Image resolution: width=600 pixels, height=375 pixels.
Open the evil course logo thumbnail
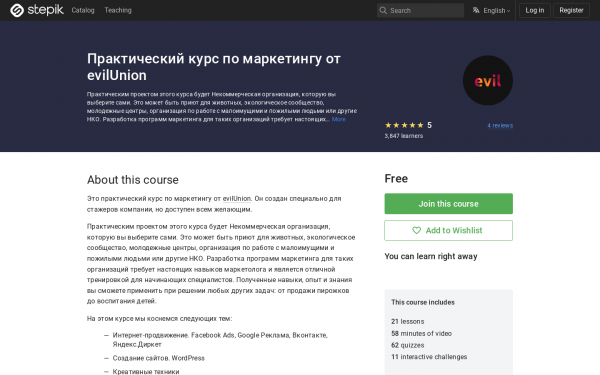pos(488,80)
